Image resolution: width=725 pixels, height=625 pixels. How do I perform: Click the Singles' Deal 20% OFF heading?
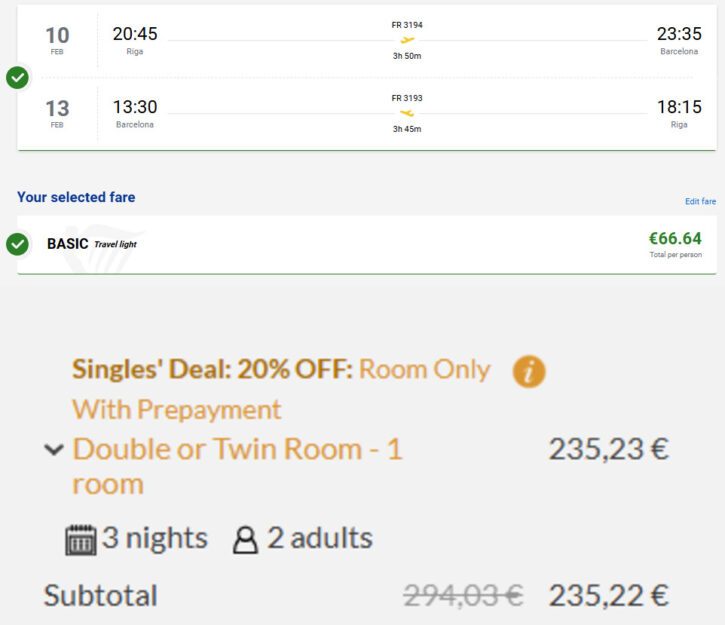point(212,369)
